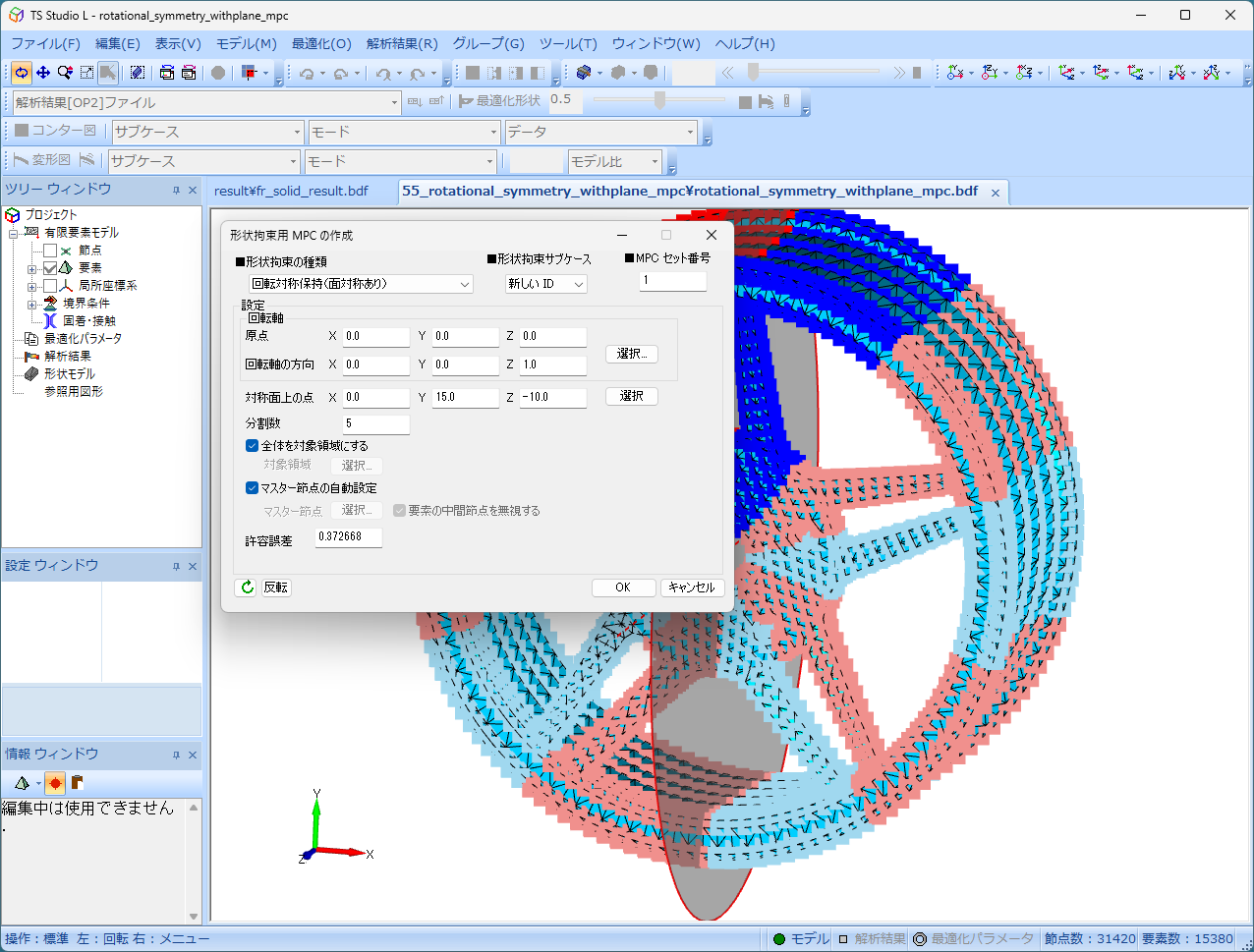The width and height of the screenshot is (1254, 952).
Task: Toggle the arrow selection mode tool
Action: (108, 73)
